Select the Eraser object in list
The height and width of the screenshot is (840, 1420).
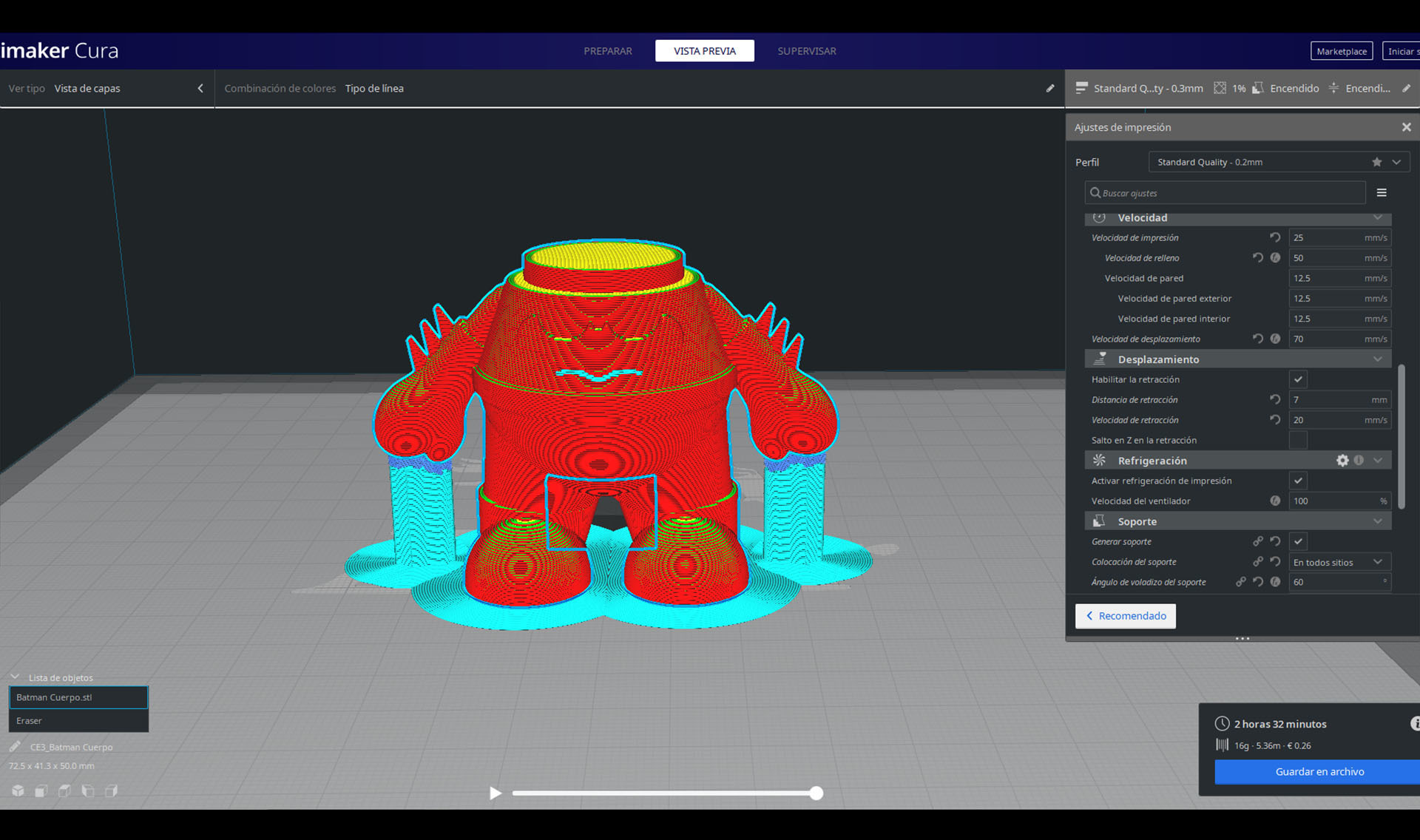click(x=78, y=720)
